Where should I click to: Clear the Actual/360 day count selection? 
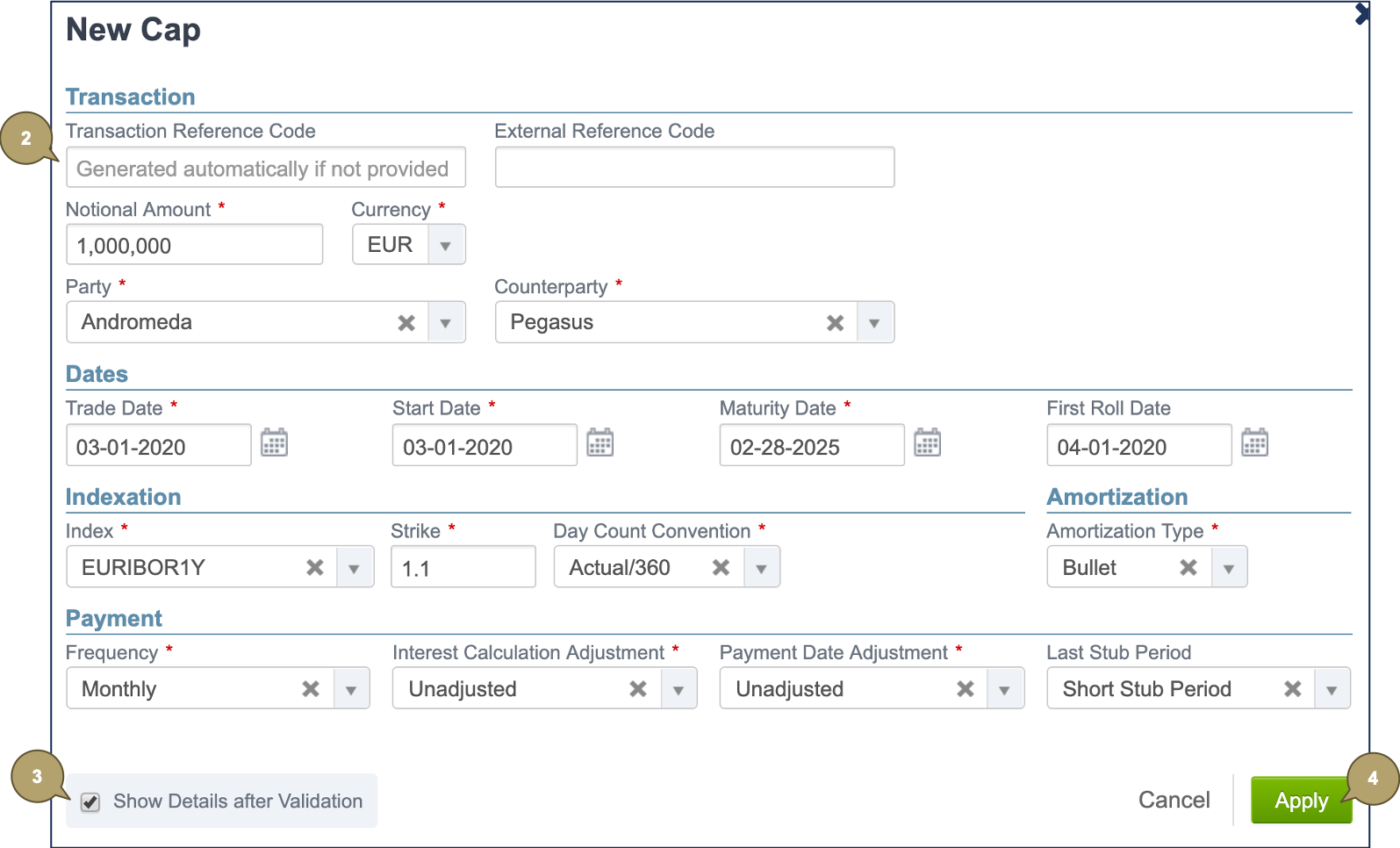[721, 568]
